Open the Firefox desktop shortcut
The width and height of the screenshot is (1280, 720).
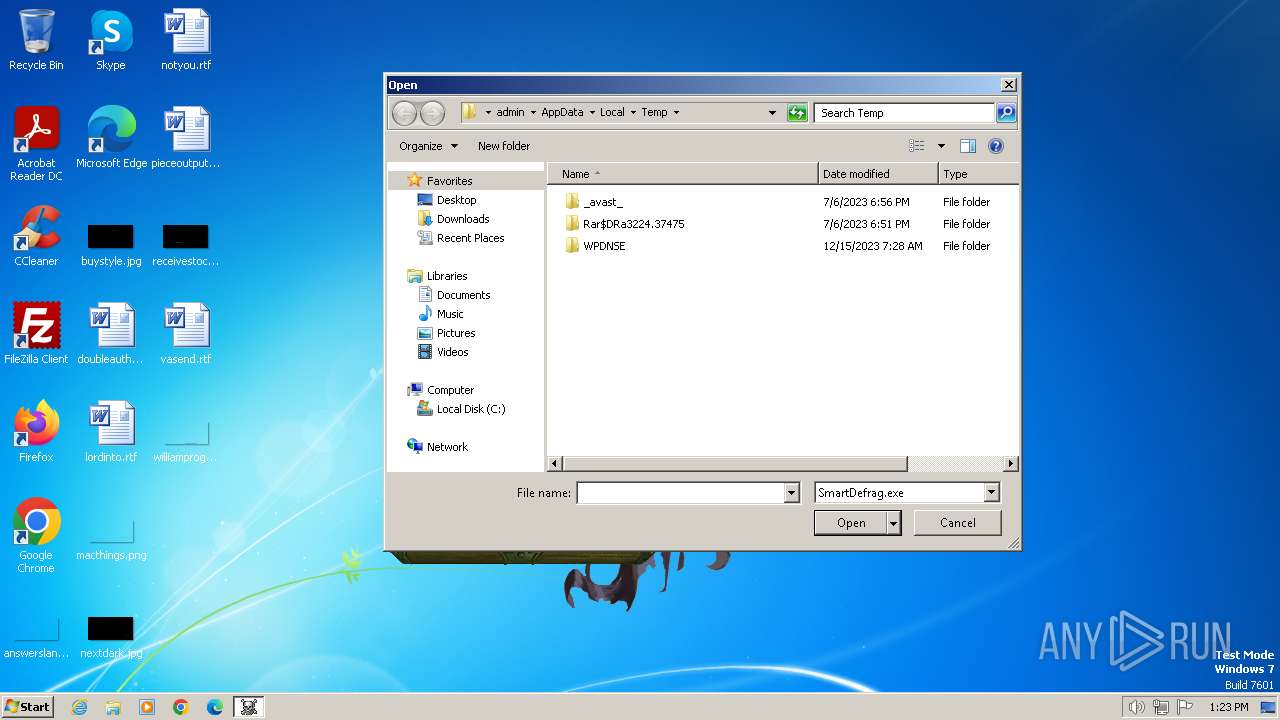36,433
